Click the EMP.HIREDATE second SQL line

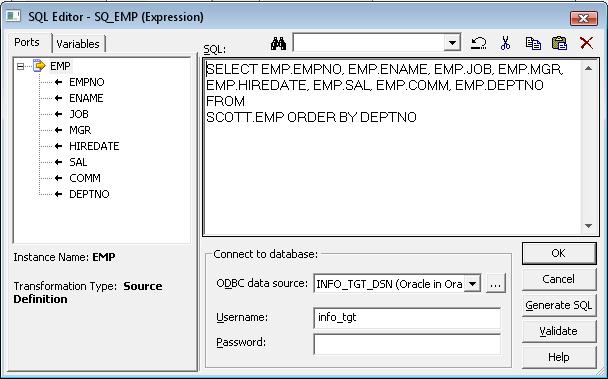coord(375,85)
